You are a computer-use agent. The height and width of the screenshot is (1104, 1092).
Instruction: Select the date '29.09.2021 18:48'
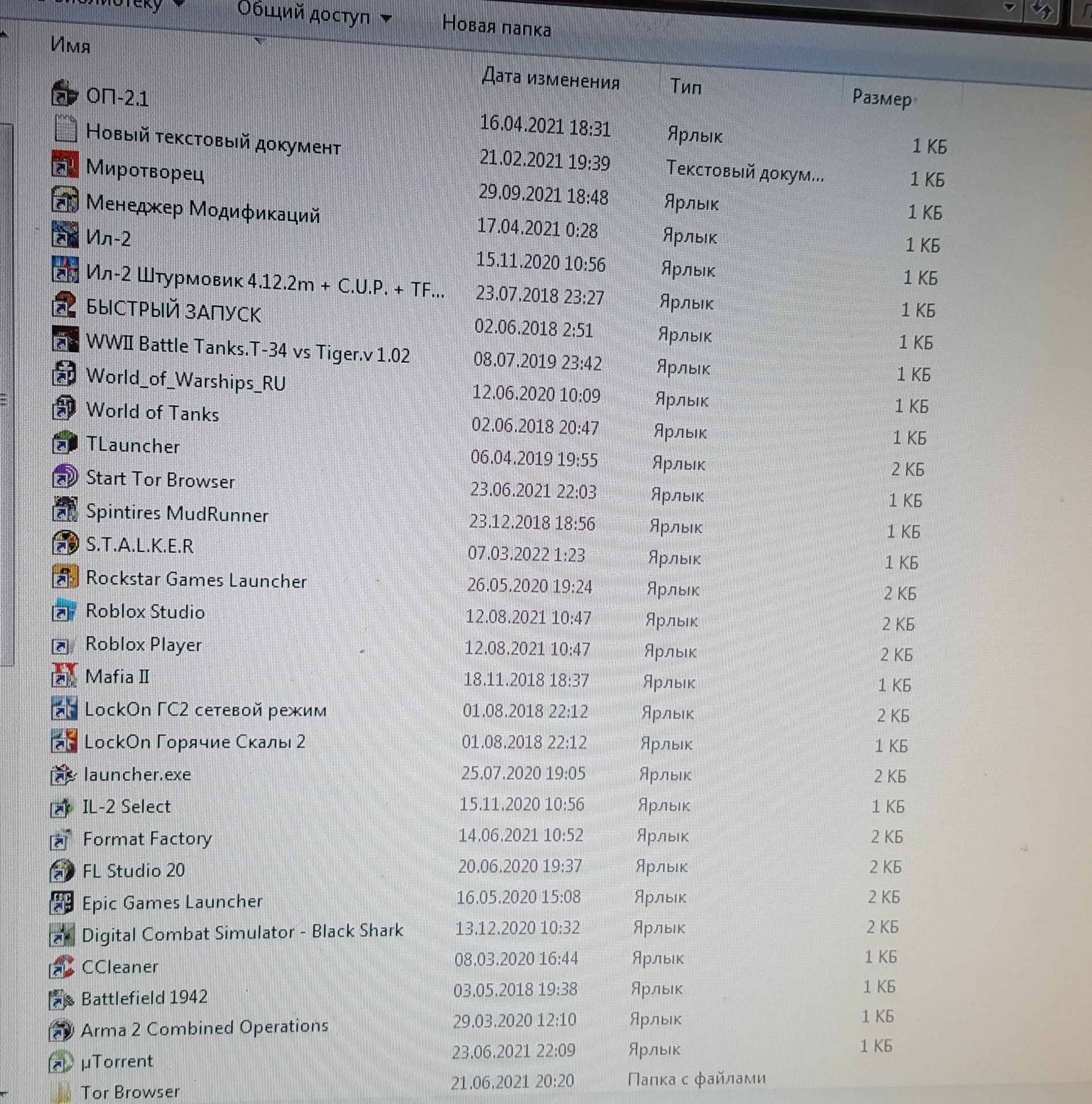tap(543, 194)
